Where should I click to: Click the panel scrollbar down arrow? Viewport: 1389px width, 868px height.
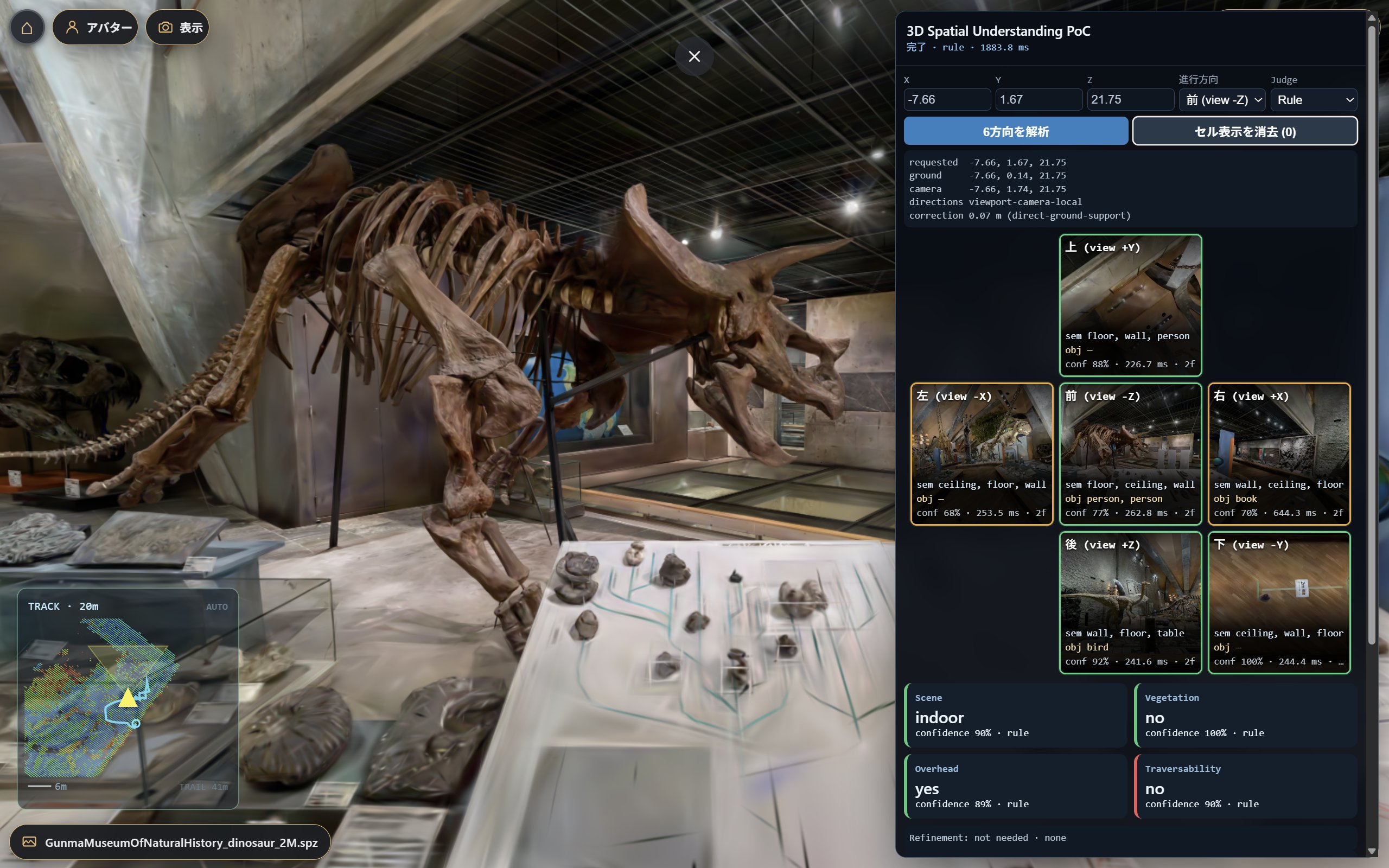(x=1372, y=851)
